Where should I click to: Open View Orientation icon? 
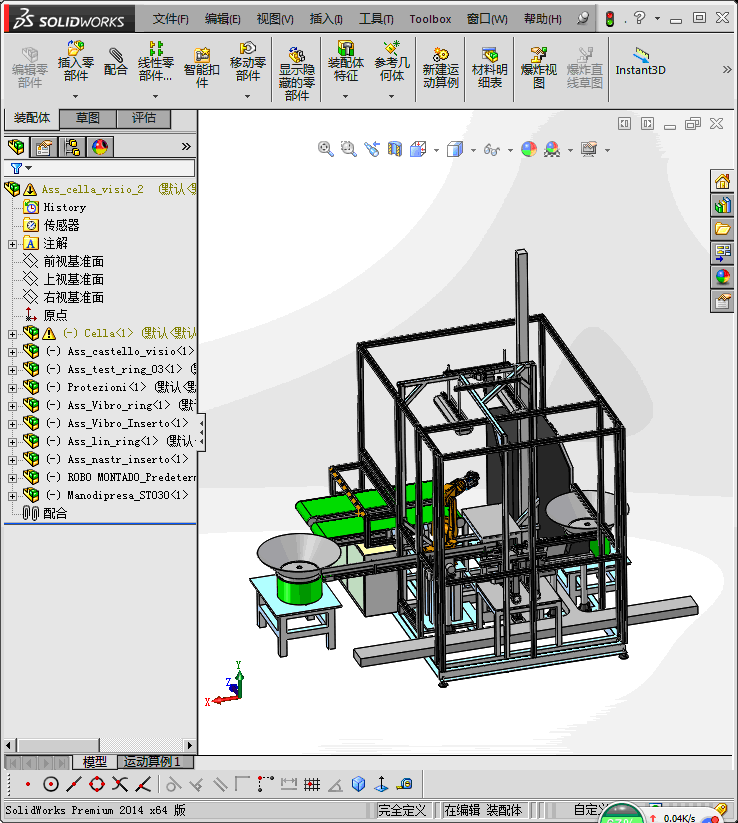418,149
